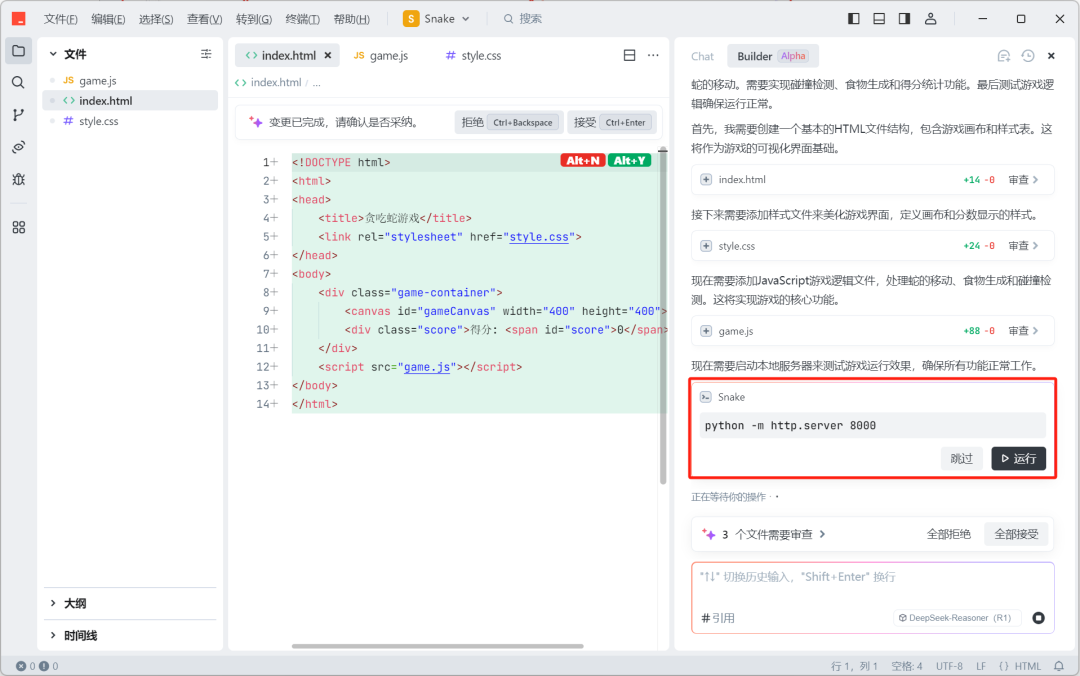Review game.js changes with 审查
Viewport: 1080px width, 676px height.
click(x=1023, y=331)
